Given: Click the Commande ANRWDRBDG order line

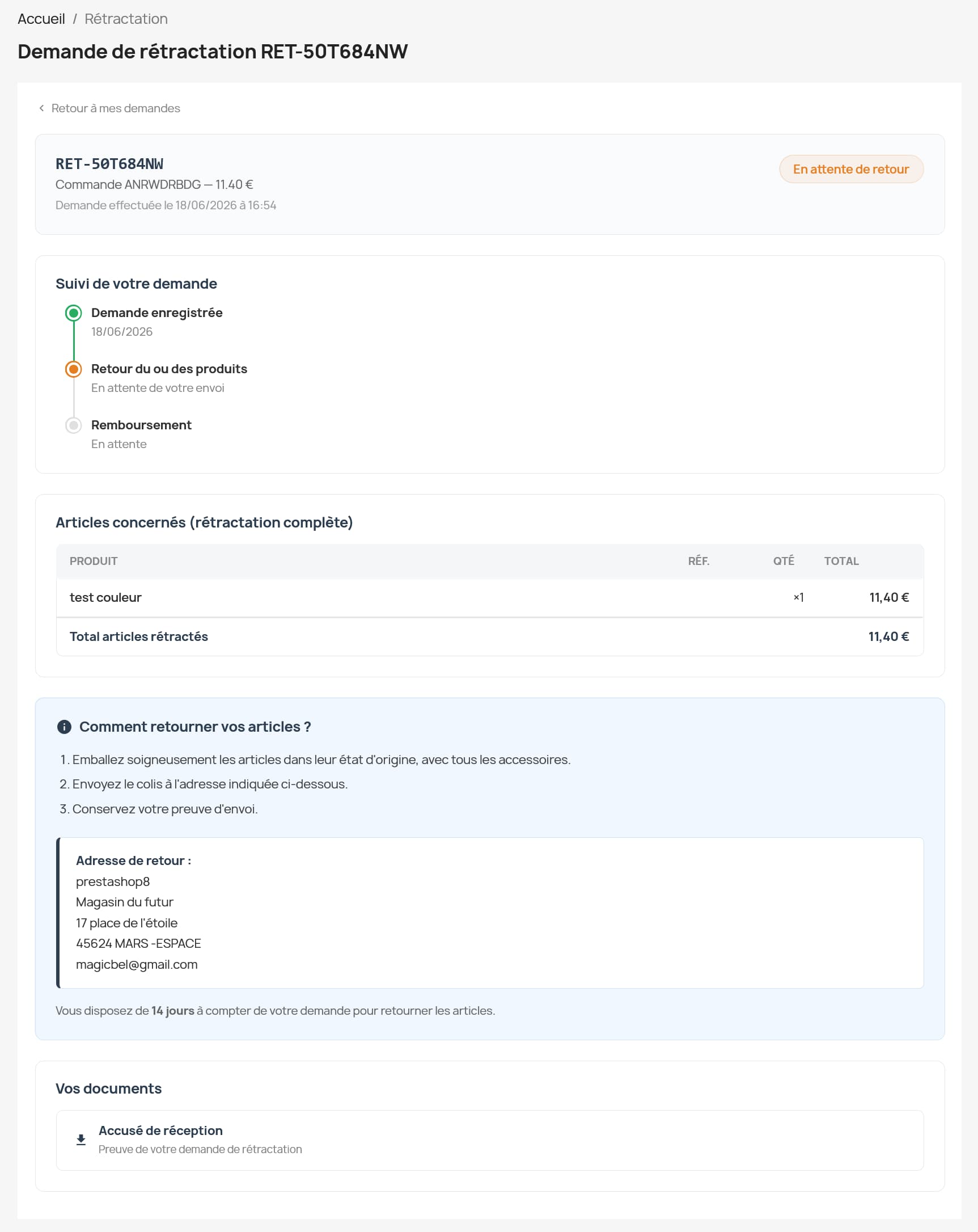Looking at the screenshot, I should tap(154, 184).
